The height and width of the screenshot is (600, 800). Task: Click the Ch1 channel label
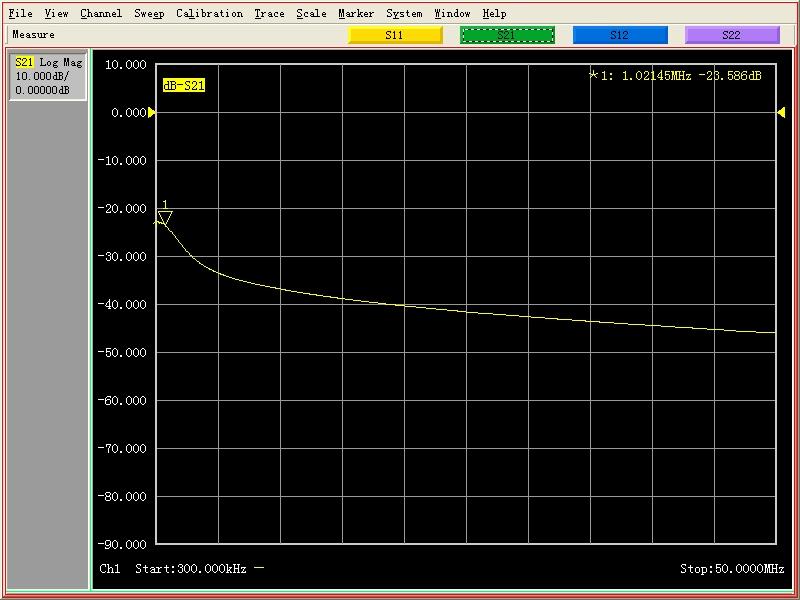coord(110,568)
